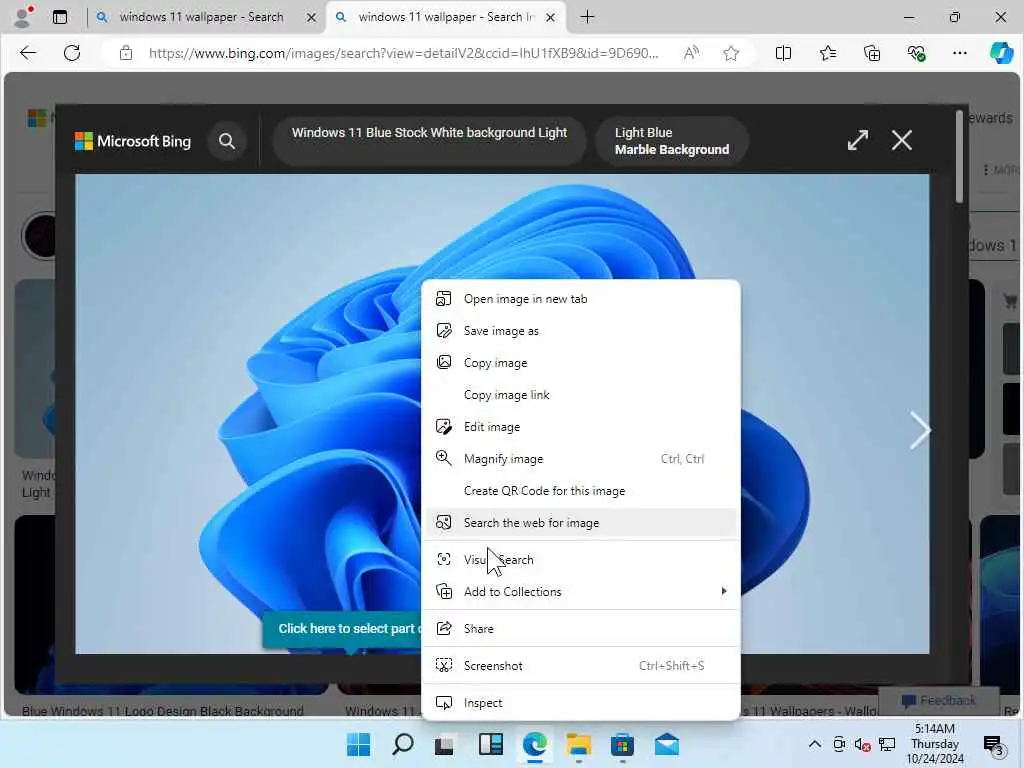Refresh the current page

[x=72, y=53]
